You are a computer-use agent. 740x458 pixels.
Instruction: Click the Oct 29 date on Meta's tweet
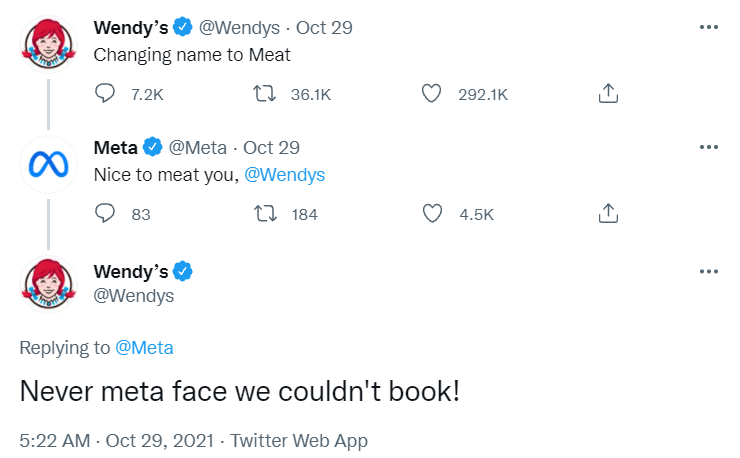[x=272, y=148]
